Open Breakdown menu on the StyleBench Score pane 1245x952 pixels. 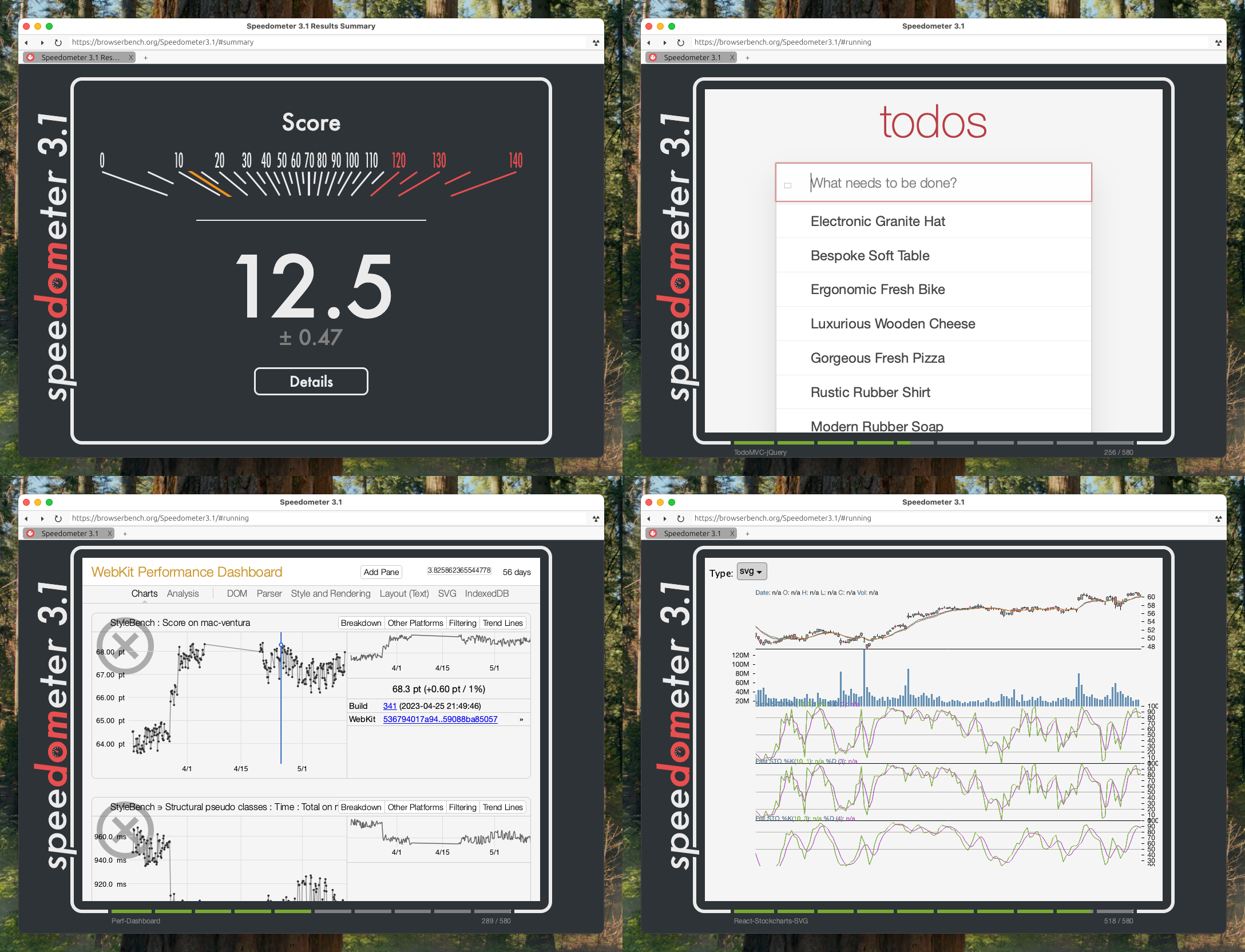pyautogui.click(x=360, y=623)
